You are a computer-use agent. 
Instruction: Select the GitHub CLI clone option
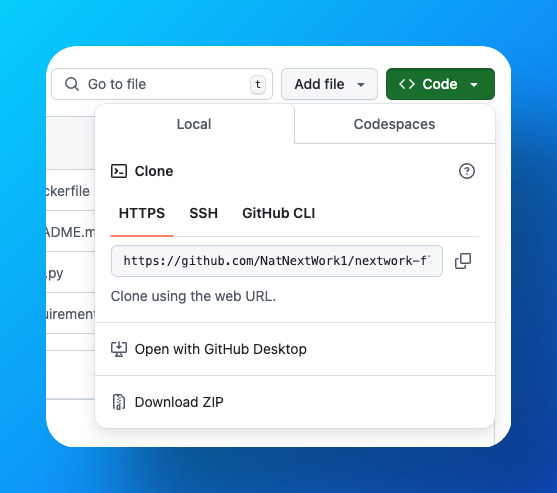[x=278, y=213]
